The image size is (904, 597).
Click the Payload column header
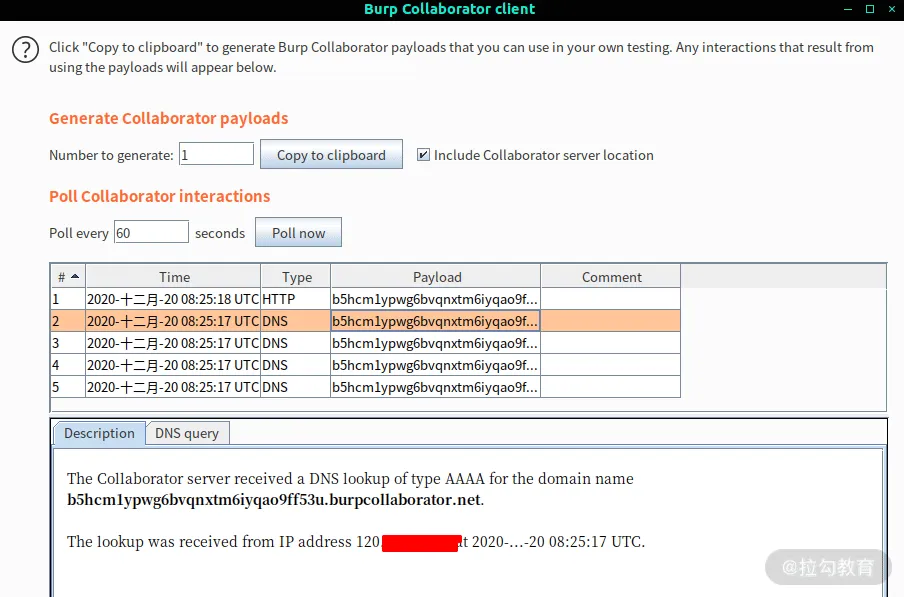tap(436, 277)
